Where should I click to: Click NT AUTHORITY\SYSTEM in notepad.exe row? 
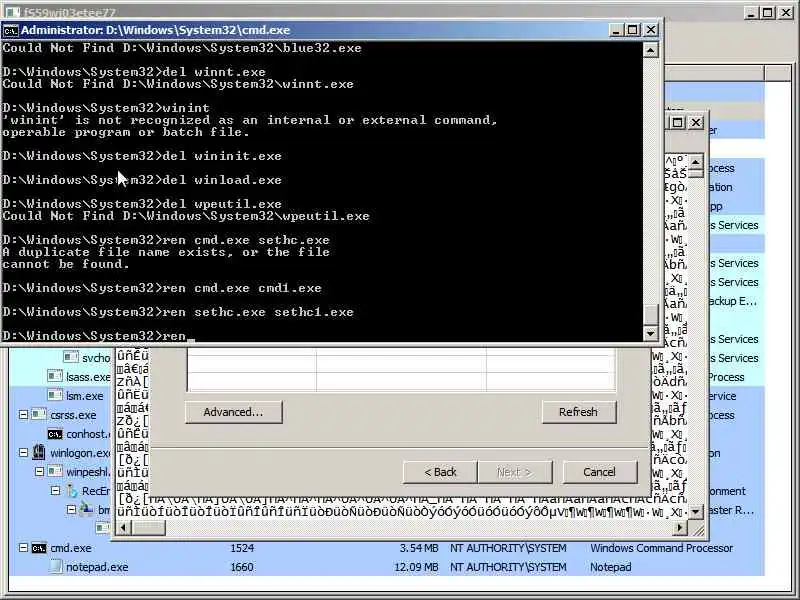(x=508, y=567)
